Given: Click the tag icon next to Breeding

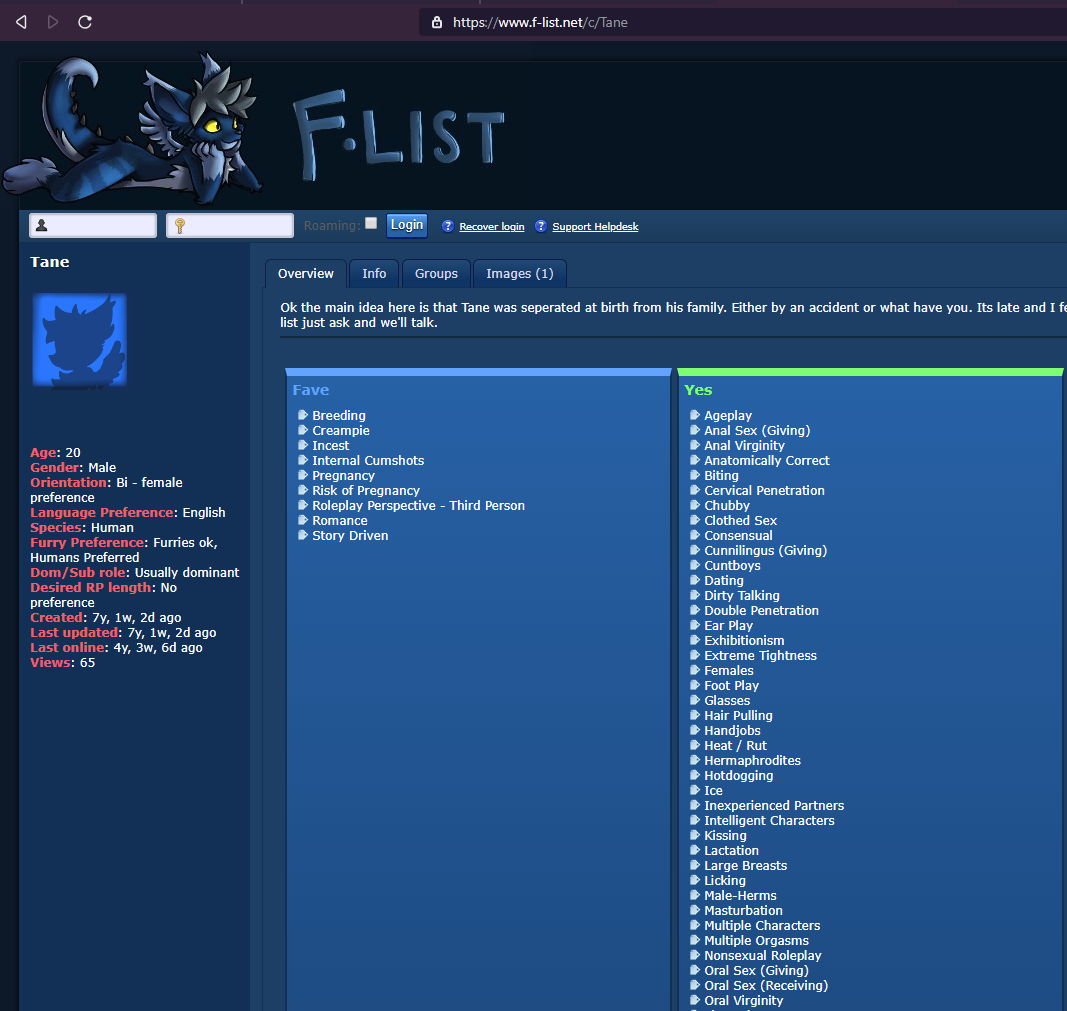Looking at the screenshot, I should coord(303,415).
